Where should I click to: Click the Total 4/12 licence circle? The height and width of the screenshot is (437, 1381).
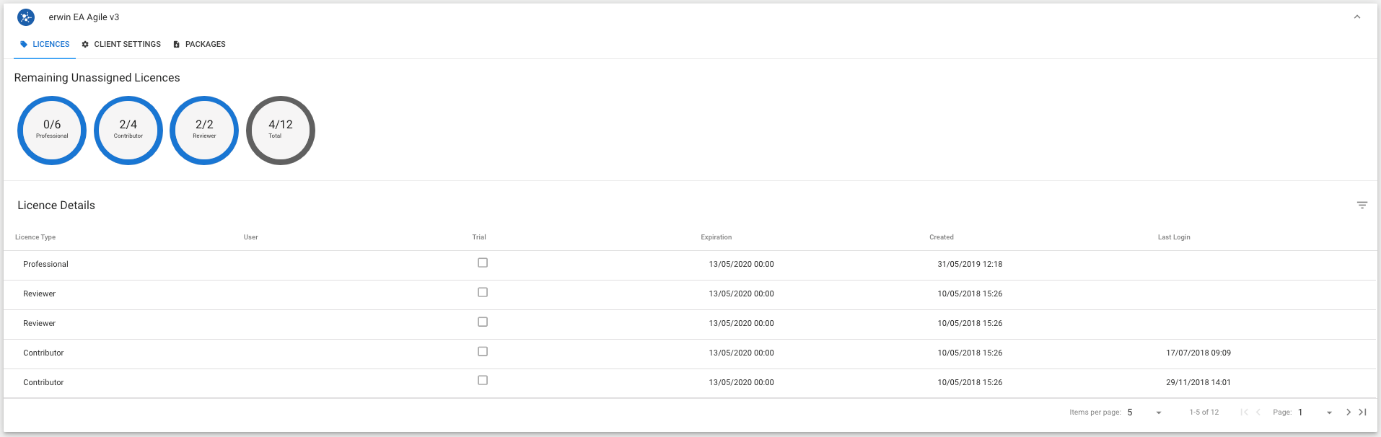pyautogui.click(x=281, y=129)
